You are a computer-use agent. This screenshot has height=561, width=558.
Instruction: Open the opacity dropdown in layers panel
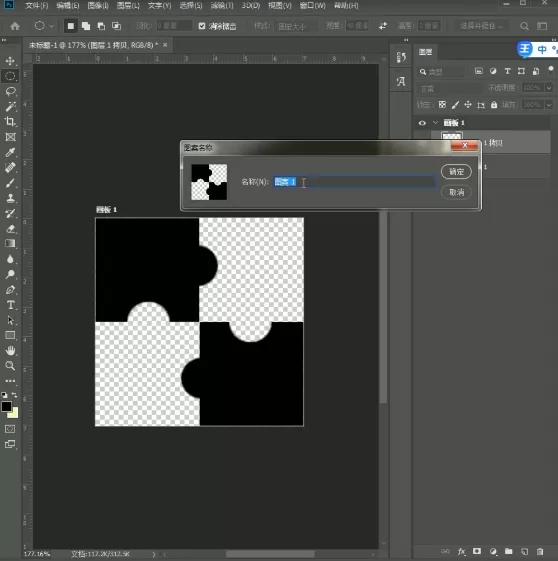pos(549,87)
